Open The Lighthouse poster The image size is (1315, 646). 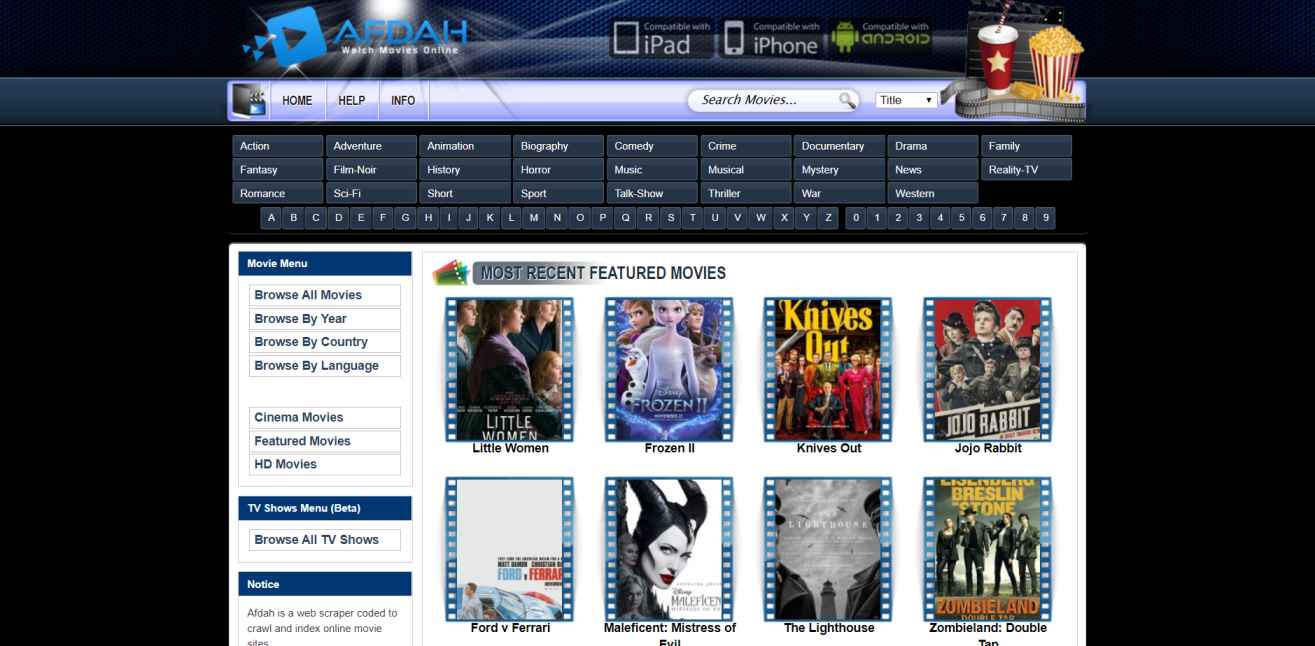[x=828, y=549]
